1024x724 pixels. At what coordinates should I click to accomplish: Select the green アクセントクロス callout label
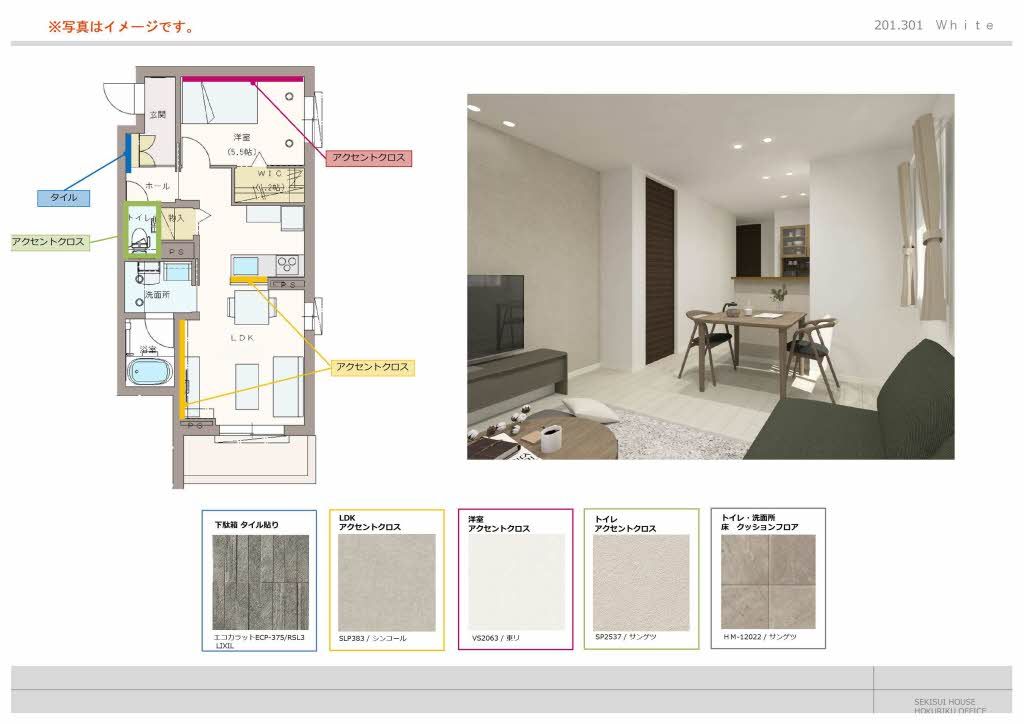(48, 242)
